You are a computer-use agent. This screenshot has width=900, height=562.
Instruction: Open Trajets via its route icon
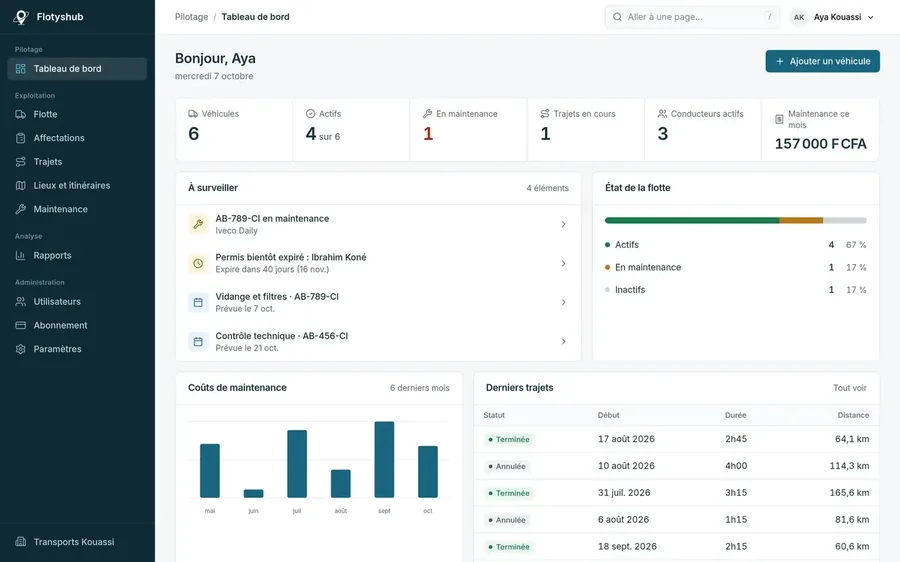(21, 162)
